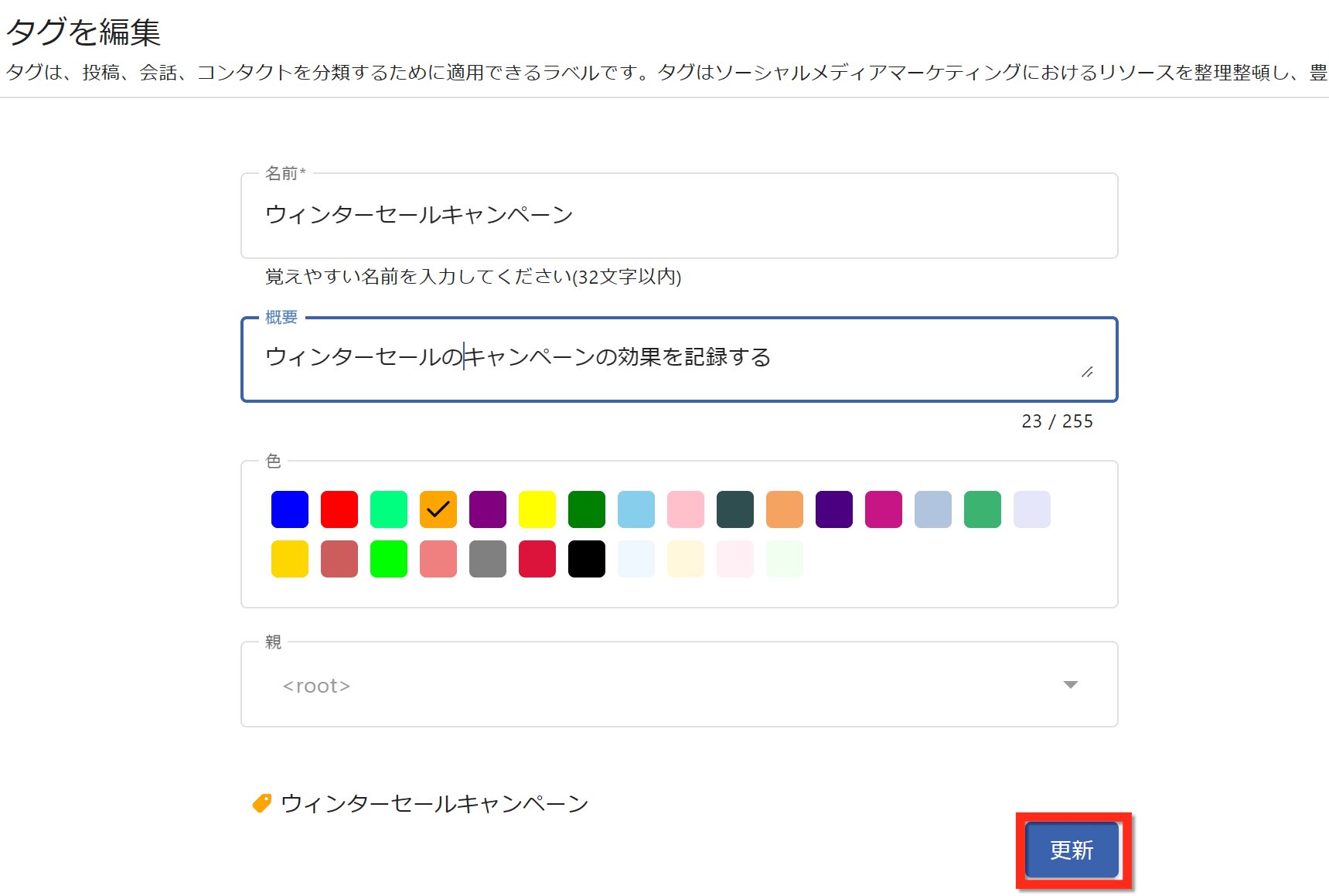1329x896 pixels.
Task: Click the タグを編集 page heading
Action: 83,32
